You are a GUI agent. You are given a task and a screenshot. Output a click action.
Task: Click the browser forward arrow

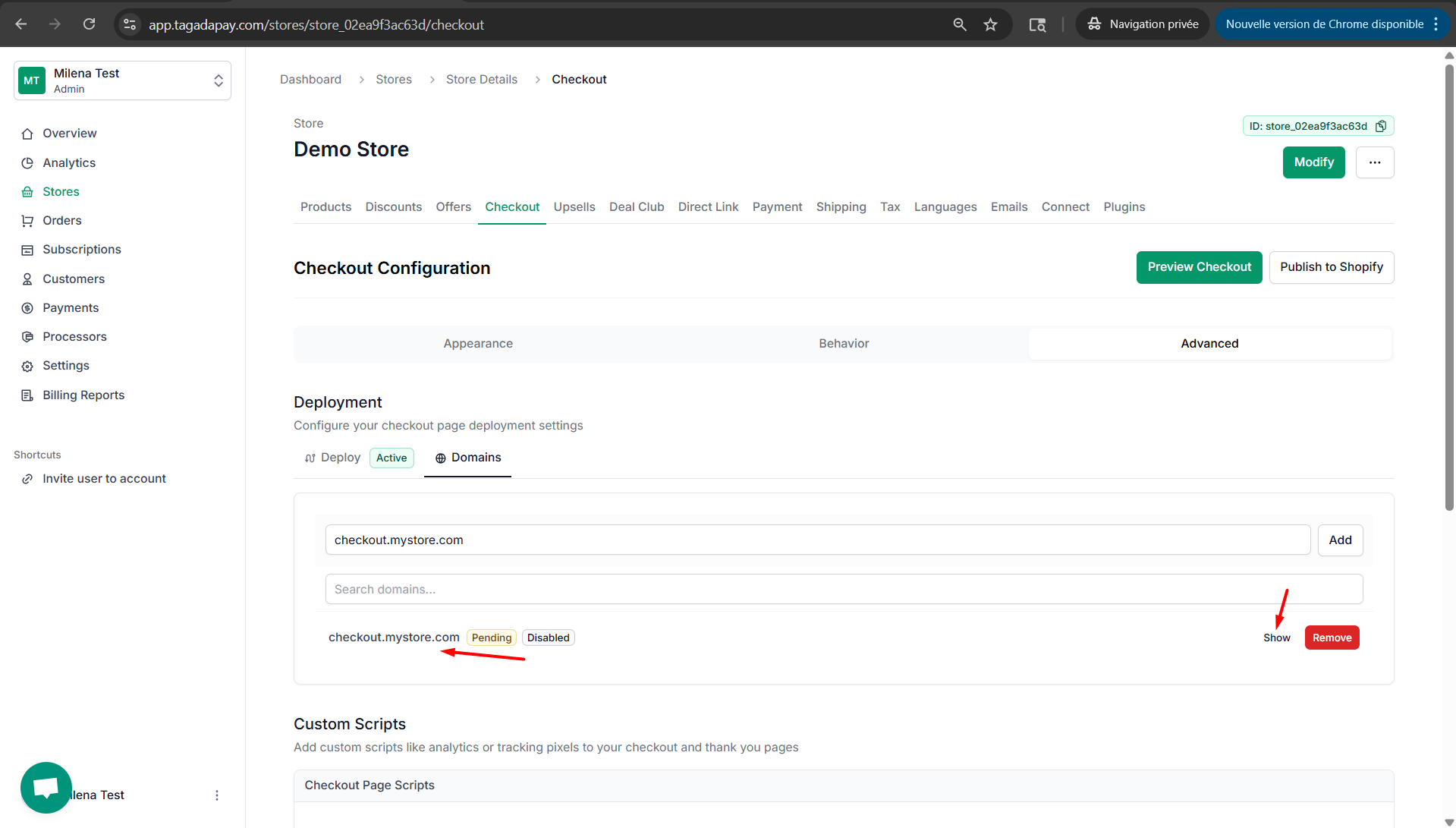(x=55, y=24)
